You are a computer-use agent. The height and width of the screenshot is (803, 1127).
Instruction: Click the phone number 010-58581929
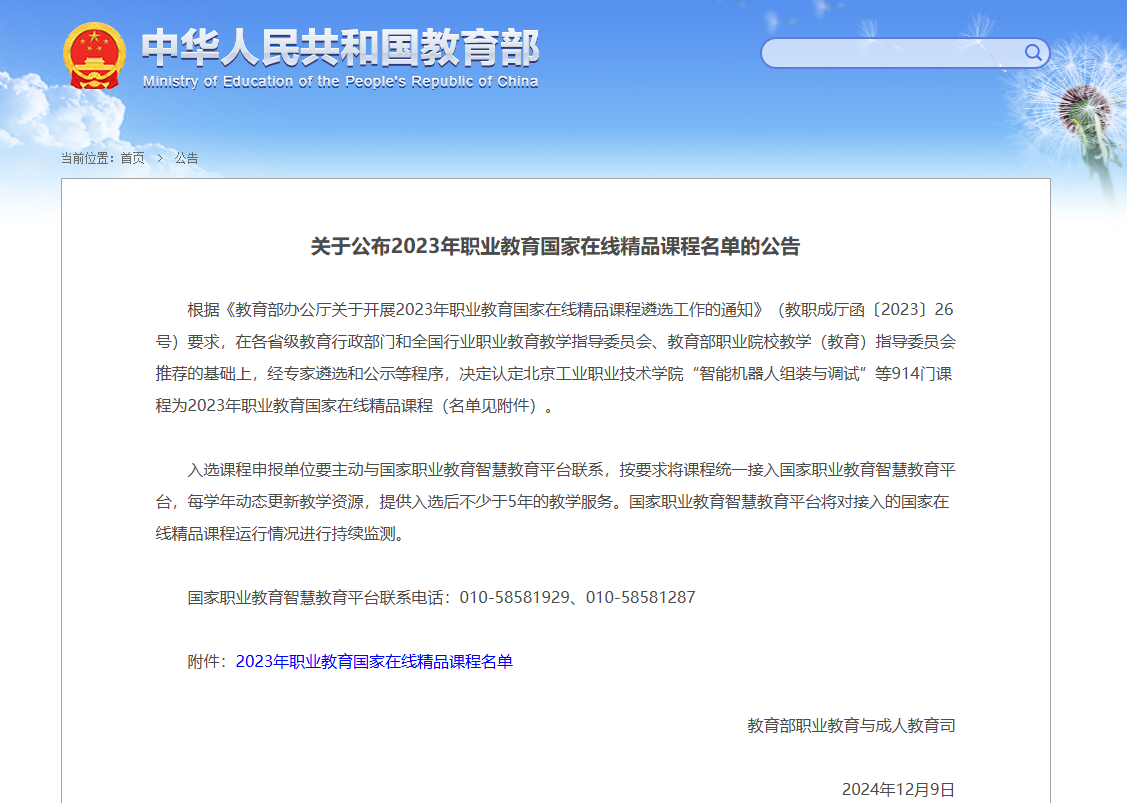[514, 597]
